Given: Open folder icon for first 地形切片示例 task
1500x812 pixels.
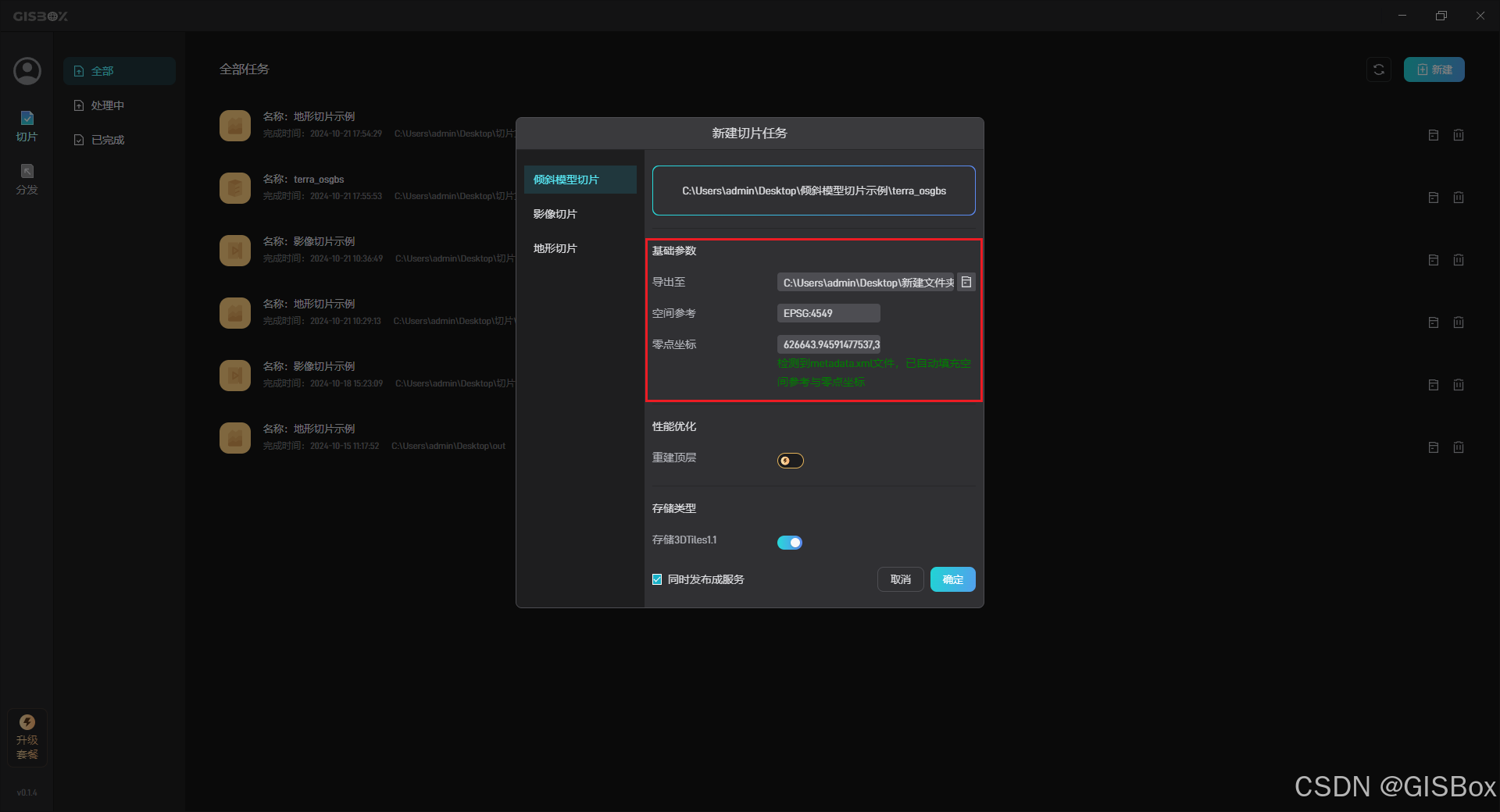Looking at the screenshot, I should 1434,135.
